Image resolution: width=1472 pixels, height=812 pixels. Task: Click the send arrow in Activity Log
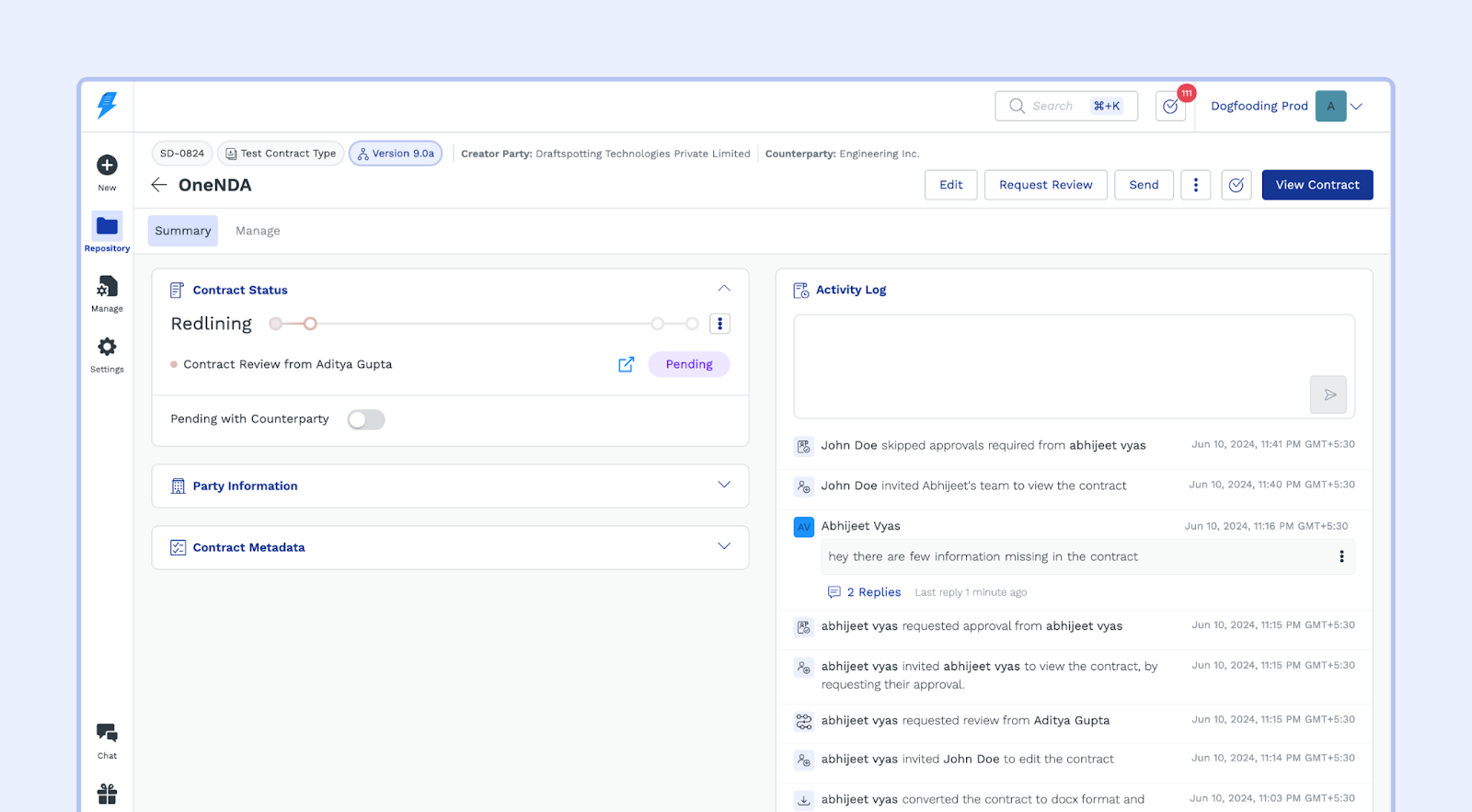click(1328, 395)
